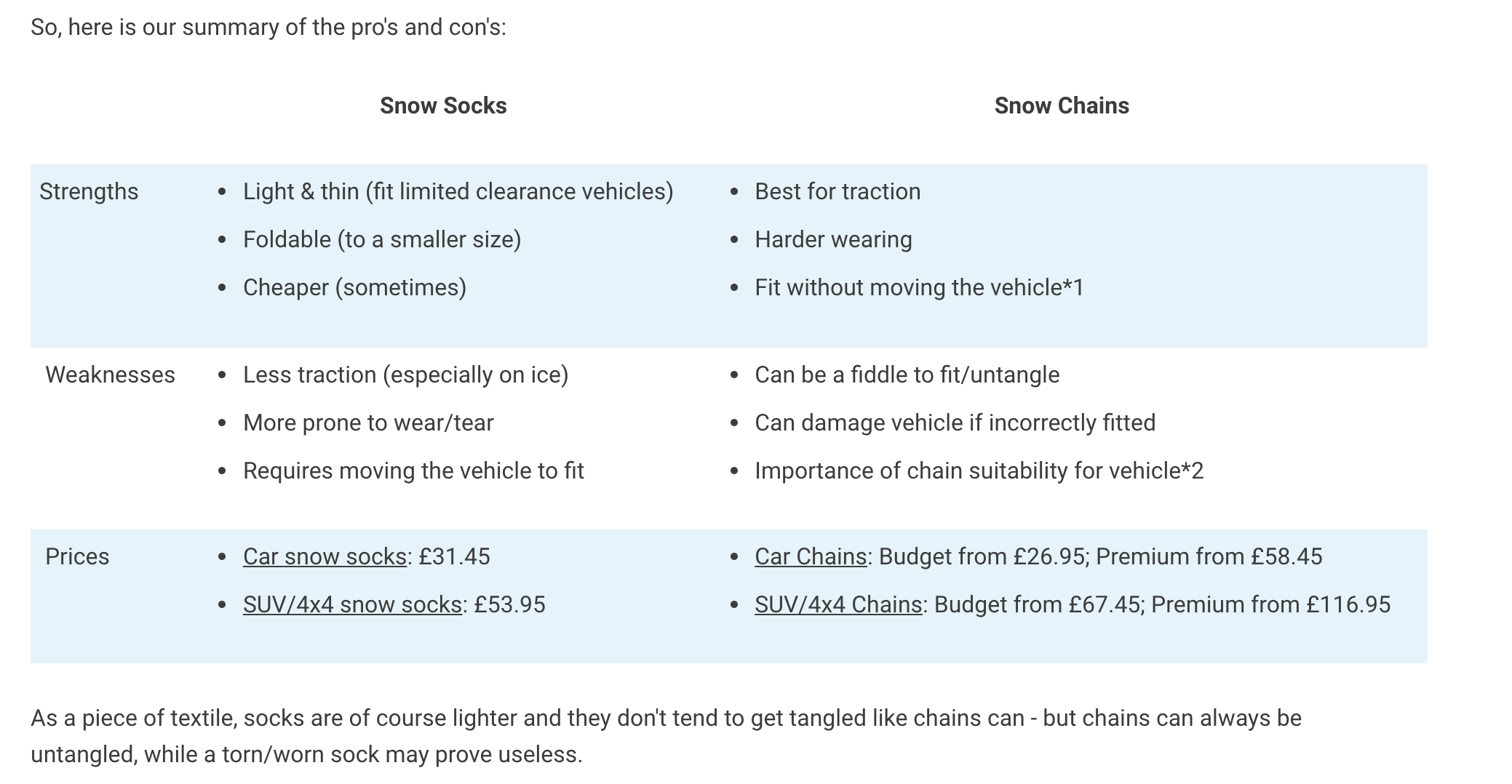Click the 'Best for traction' bullet

pyautogui.click(x=837, y=191)
